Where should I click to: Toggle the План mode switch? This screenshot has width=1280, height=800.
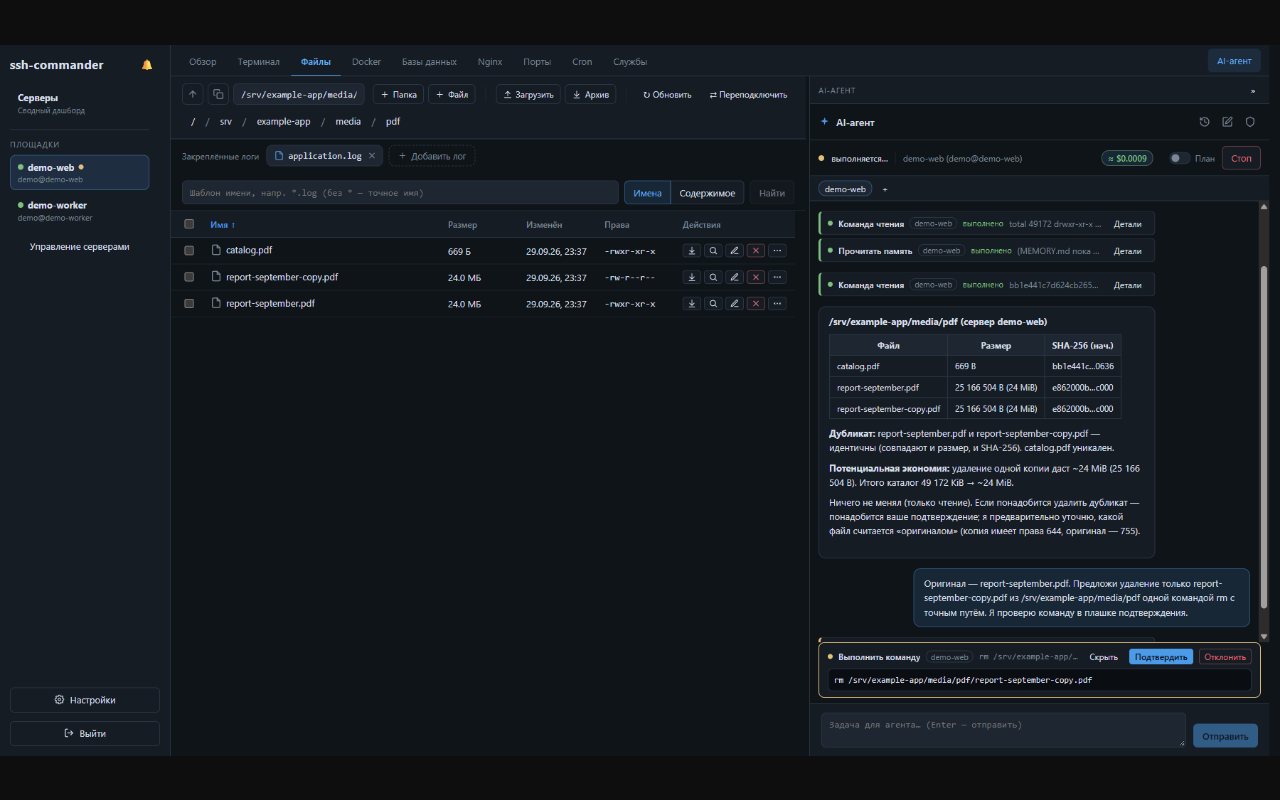[x=1180, y=158]
